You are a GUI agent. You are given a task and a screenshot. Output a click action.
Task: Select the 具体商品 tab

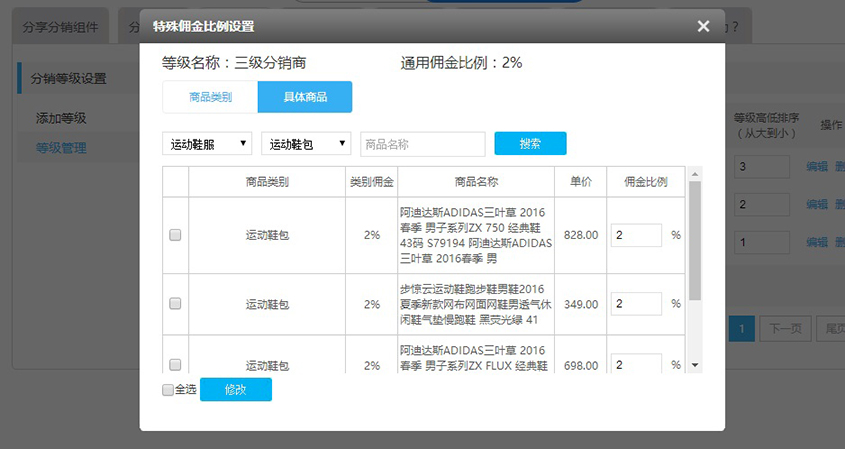coord(304,97)
